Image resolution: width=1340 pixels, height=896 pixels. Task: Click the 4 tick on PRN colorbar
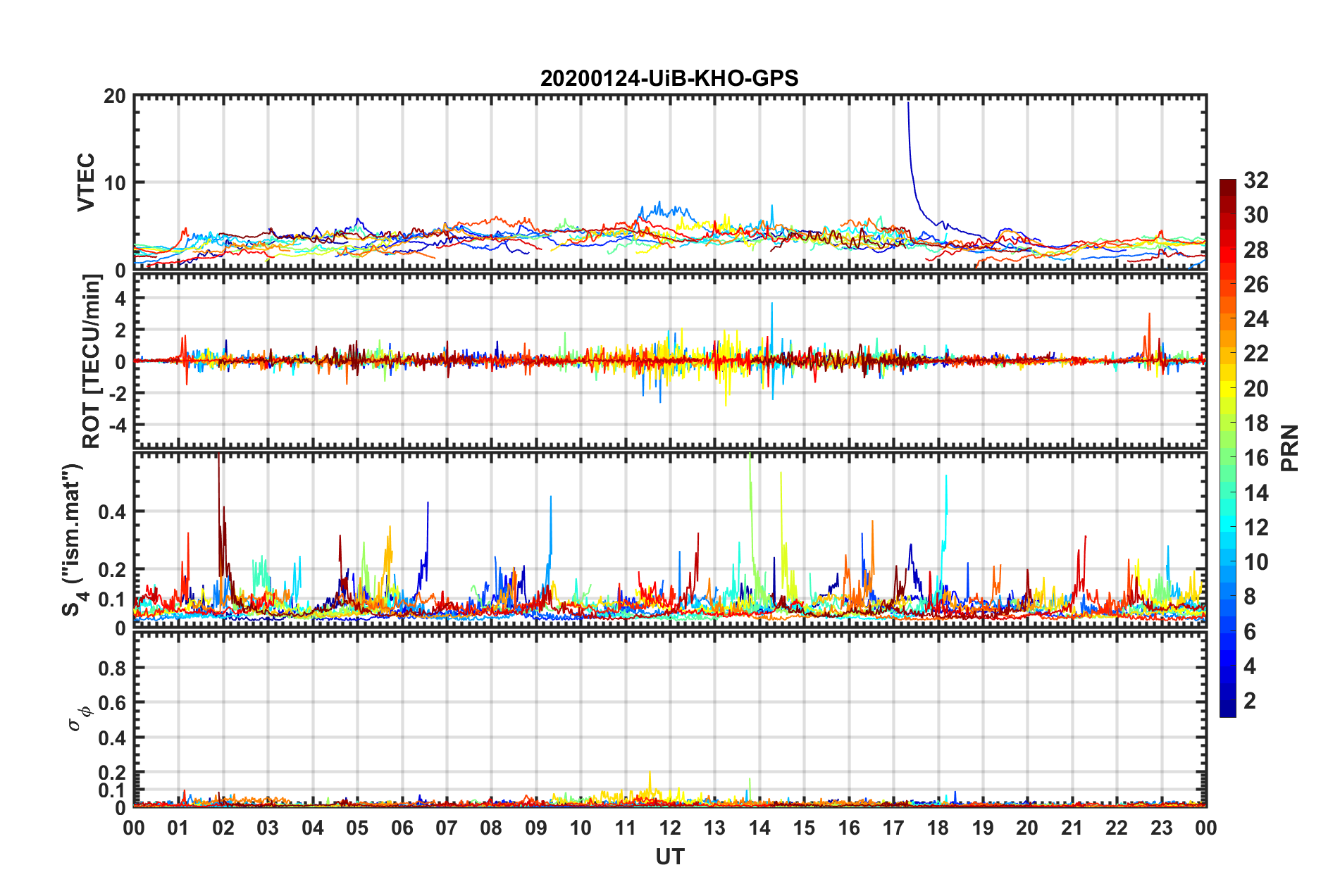(1250, 666)
